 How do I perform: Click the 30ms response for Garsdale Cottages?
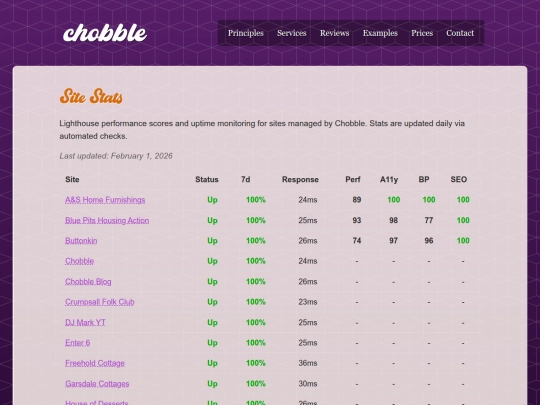[308, 384]
